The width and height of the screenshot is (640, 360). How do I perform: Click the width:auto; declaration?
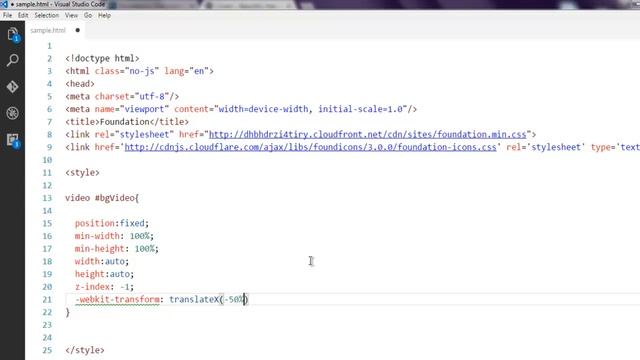(x=102, y=261)
